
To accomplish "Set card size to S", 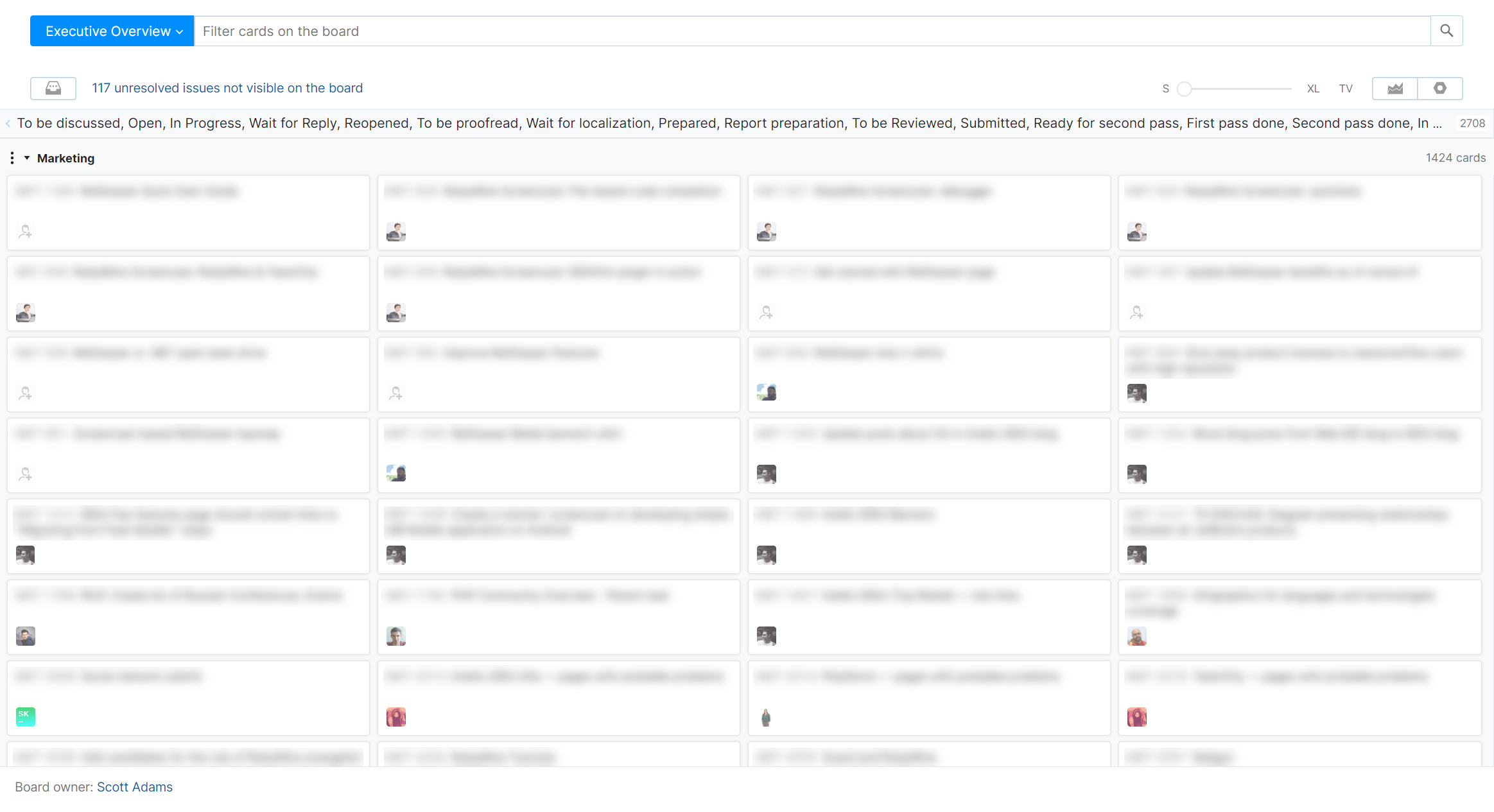I will [1165, 89].
